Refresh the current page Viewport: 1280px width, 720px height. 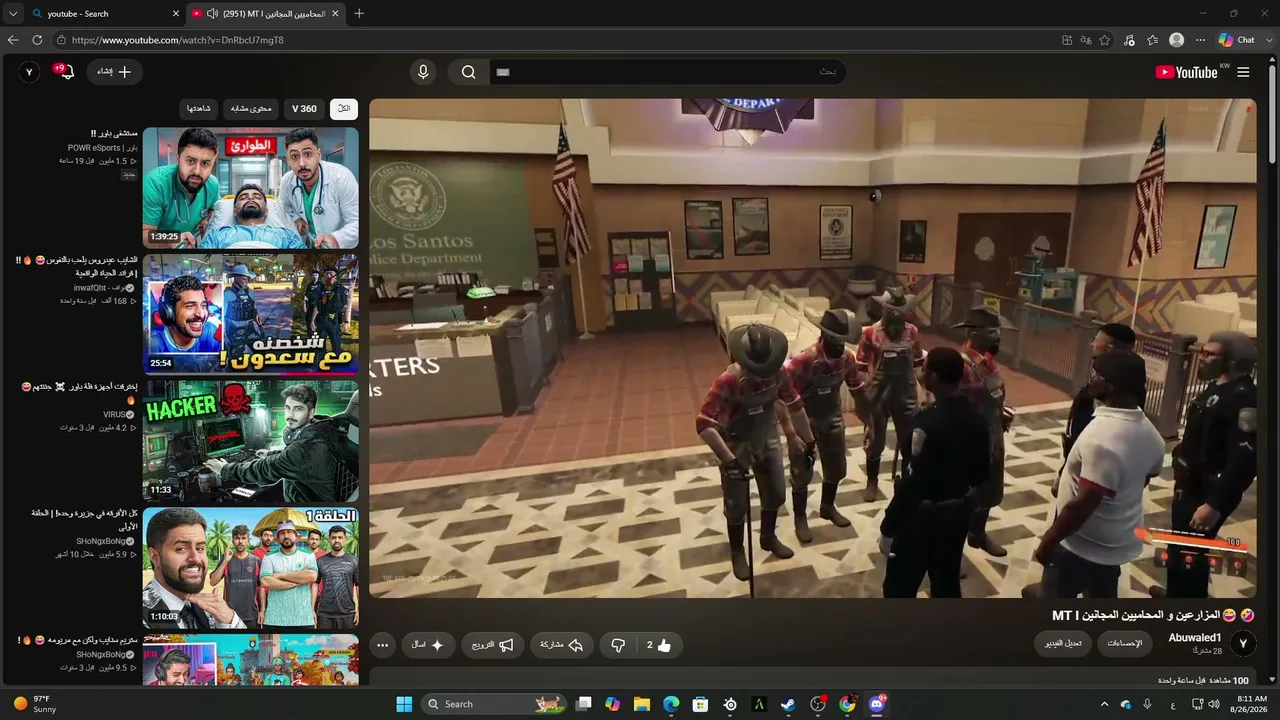tap(37, 40)
